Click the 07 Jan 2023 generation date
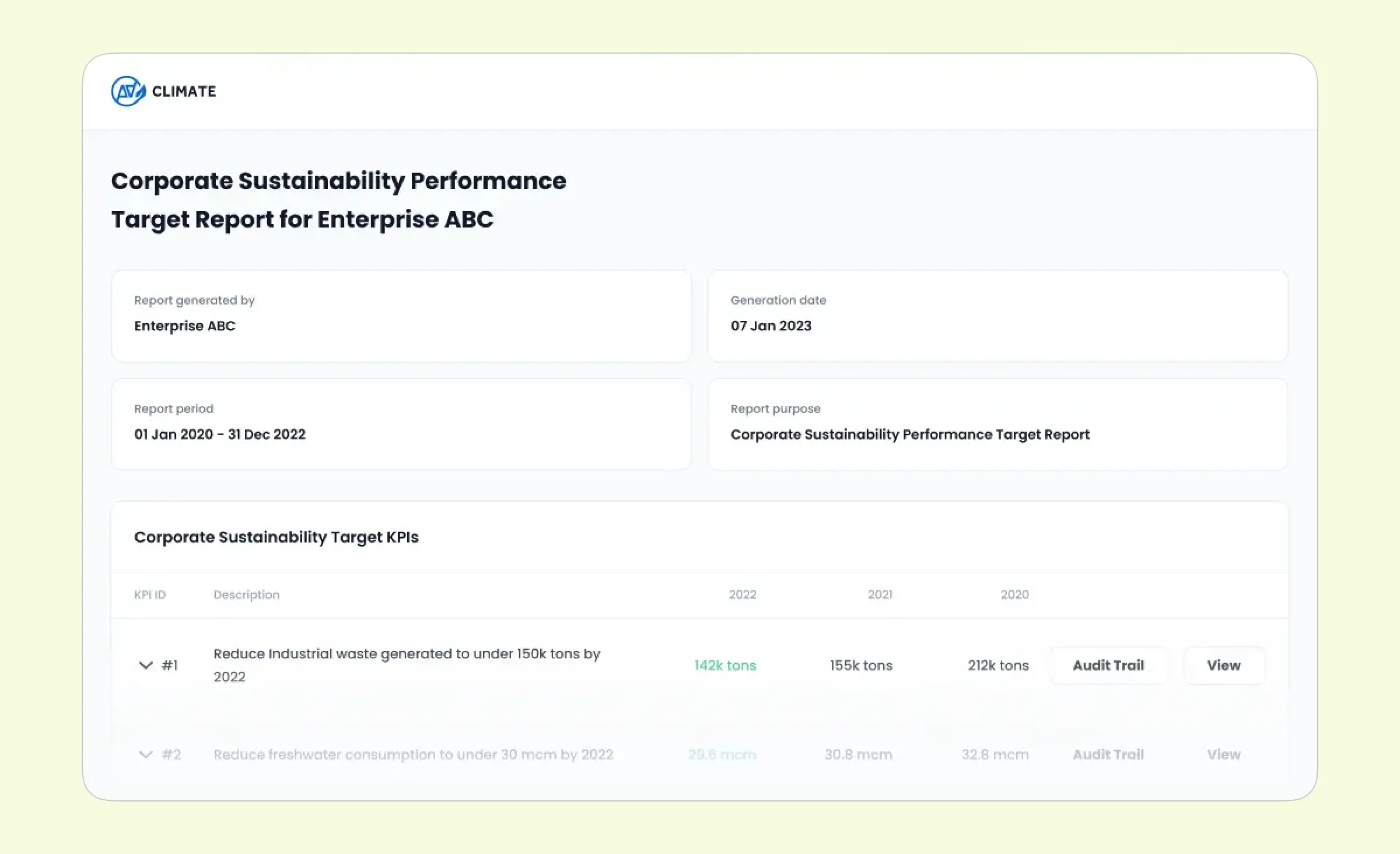Screen dimensions: 1400x854 [x=771, y=325]
